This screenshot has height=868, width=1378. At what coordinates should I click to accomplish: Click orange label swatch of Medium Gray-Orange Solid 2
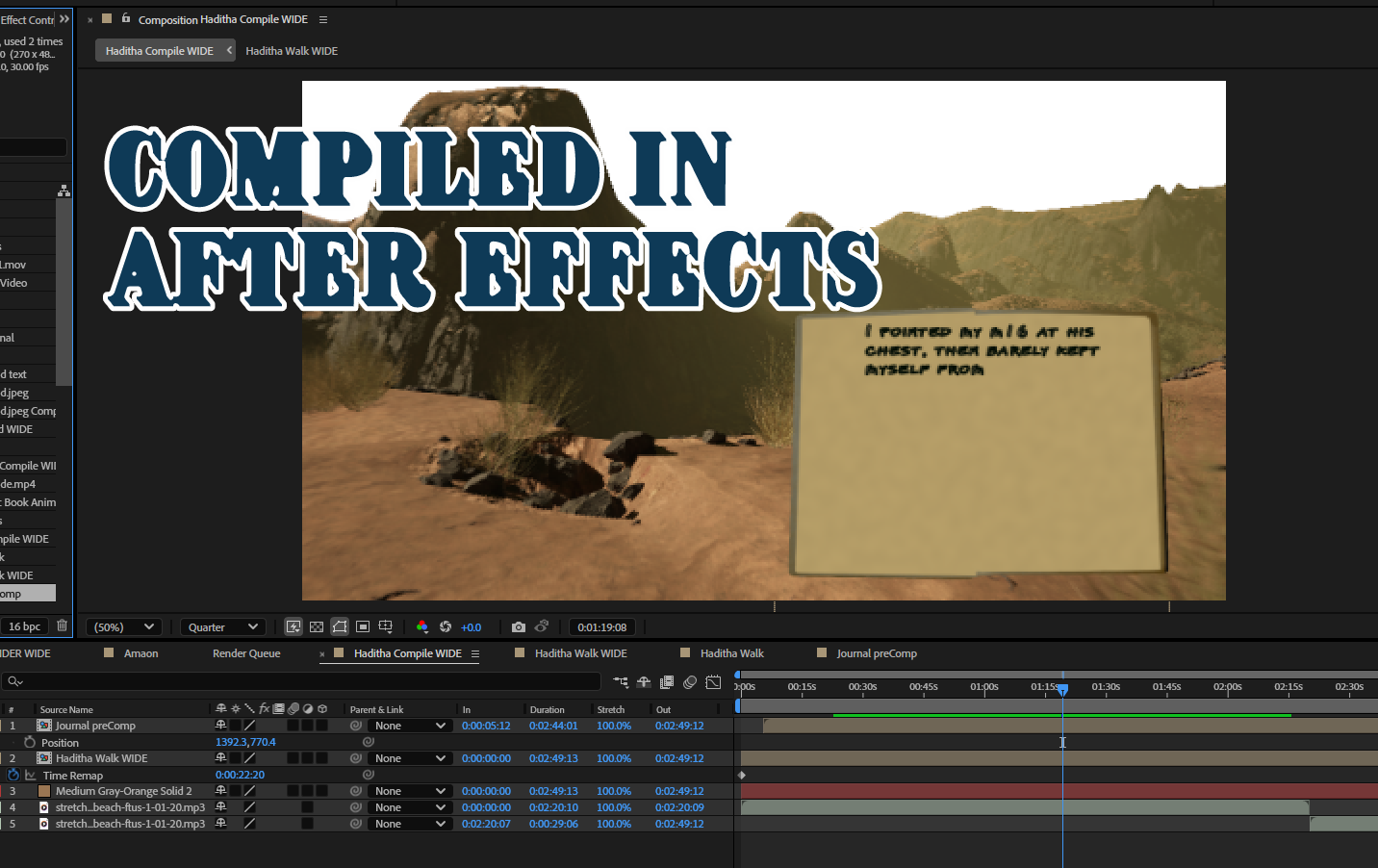[x=44, y=791]
